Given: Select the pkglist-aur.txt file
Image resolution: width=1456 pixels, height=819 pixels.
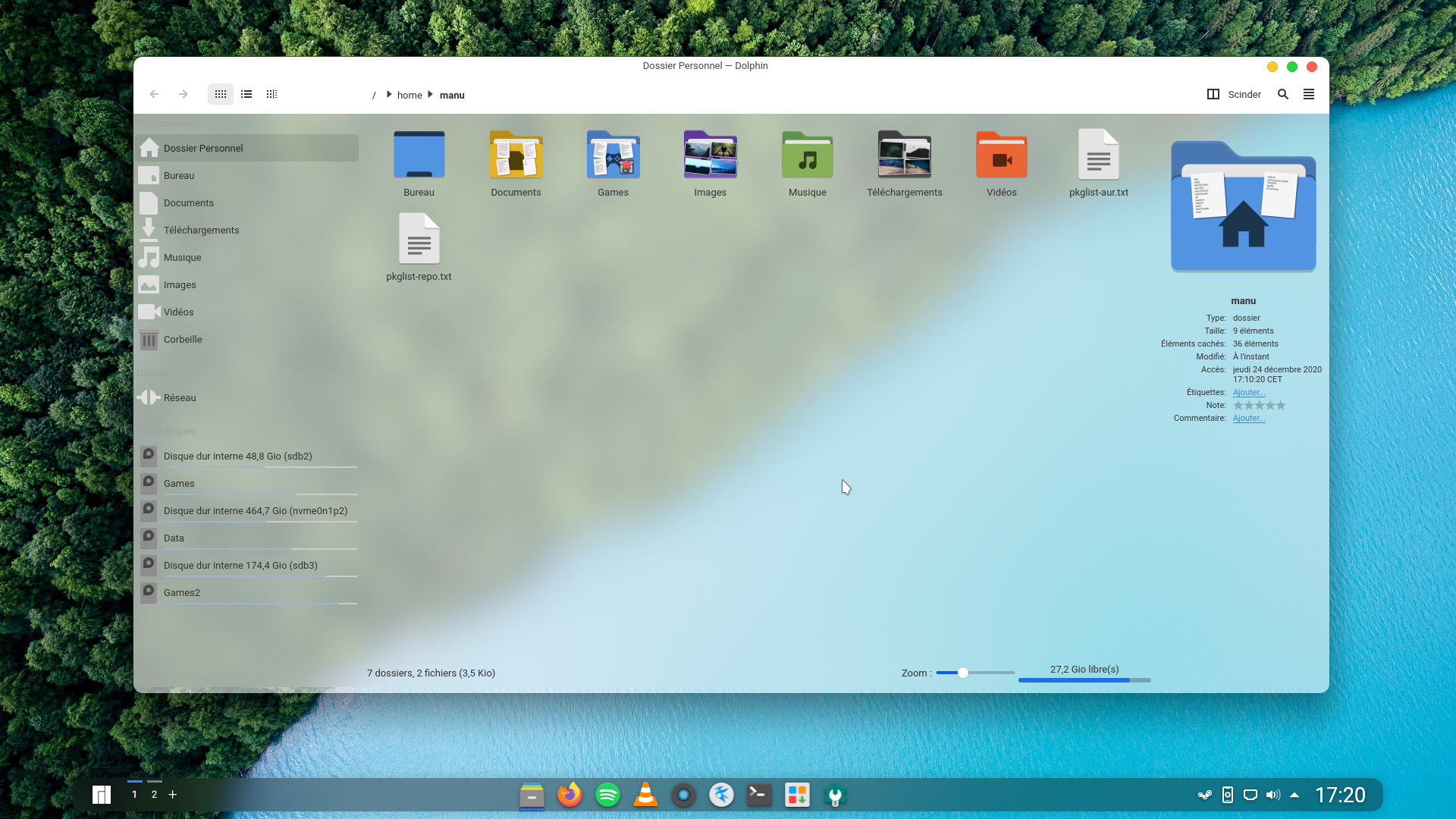Looking at the screenshot, I should (1098, 155).
